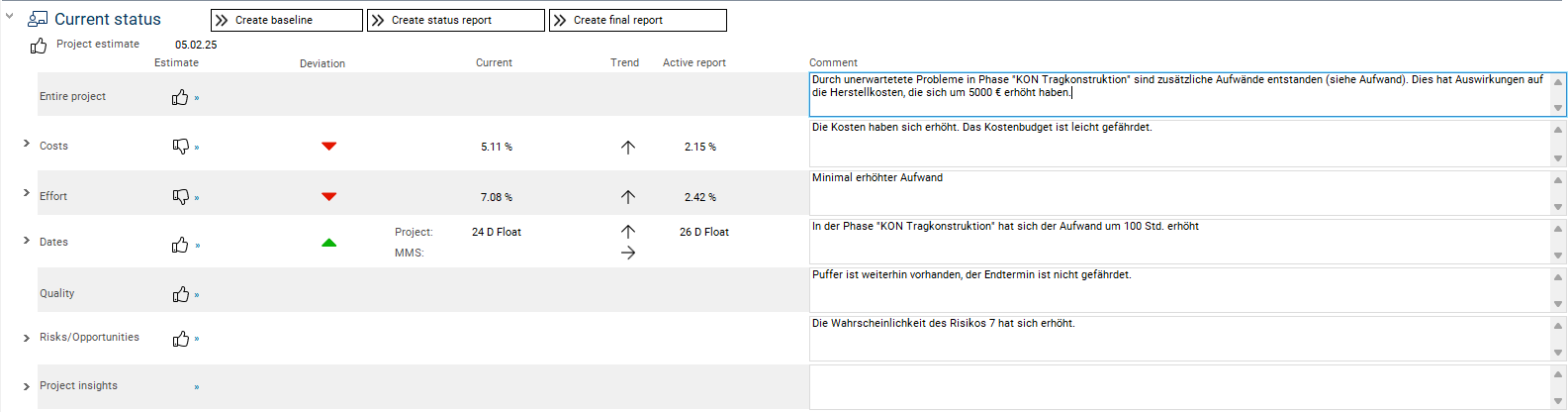This screenshot has height=412, width=1568.
Task: Click the thumbs-down estimate icon for Effort
Action: [x=180, y=196]
